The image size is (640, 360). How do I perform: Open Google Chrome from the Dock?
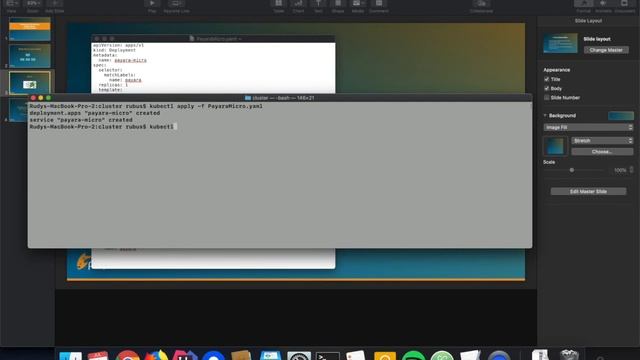point(127,356)
